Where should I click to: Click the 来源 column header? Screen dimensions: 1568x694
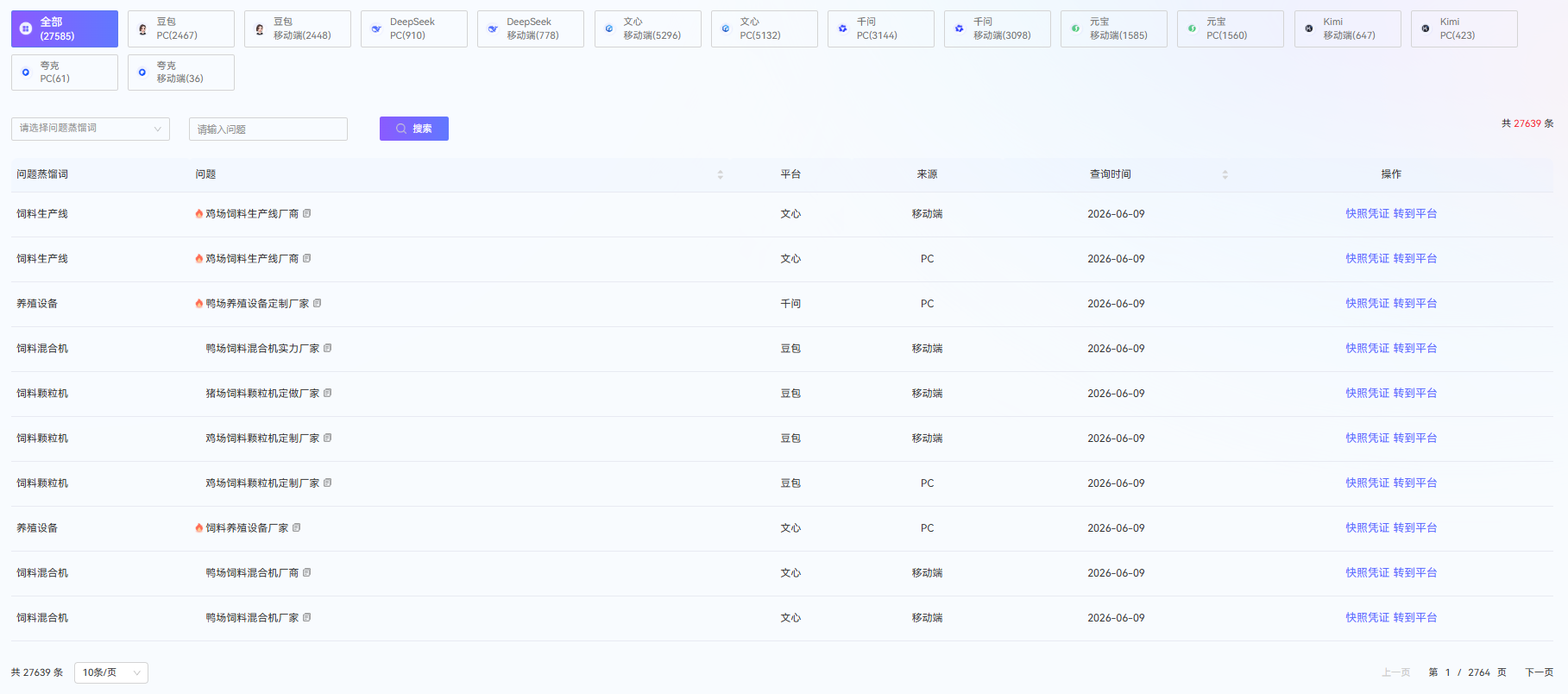pyautogui.click(x=927, y=174)
